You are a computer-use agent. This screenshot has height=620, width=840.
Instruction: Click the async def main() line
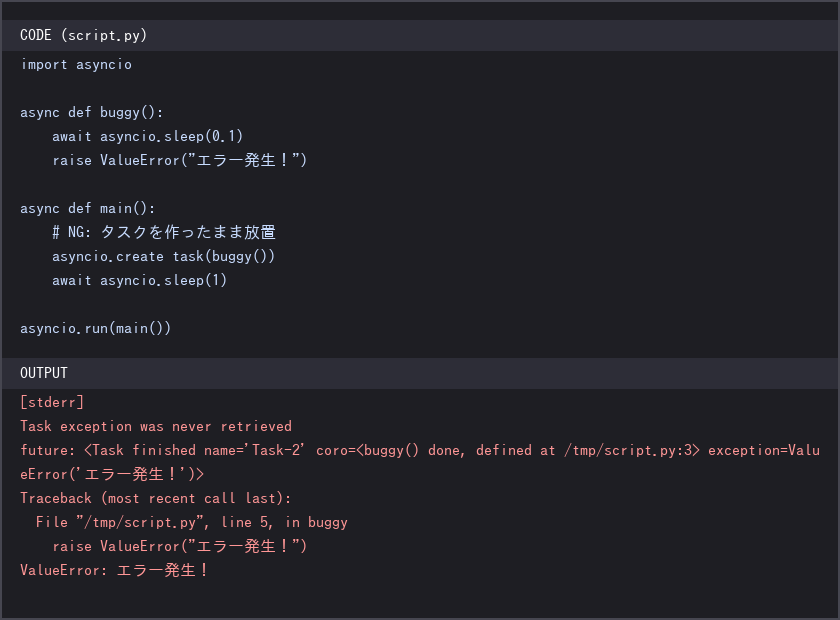point(87,208)
